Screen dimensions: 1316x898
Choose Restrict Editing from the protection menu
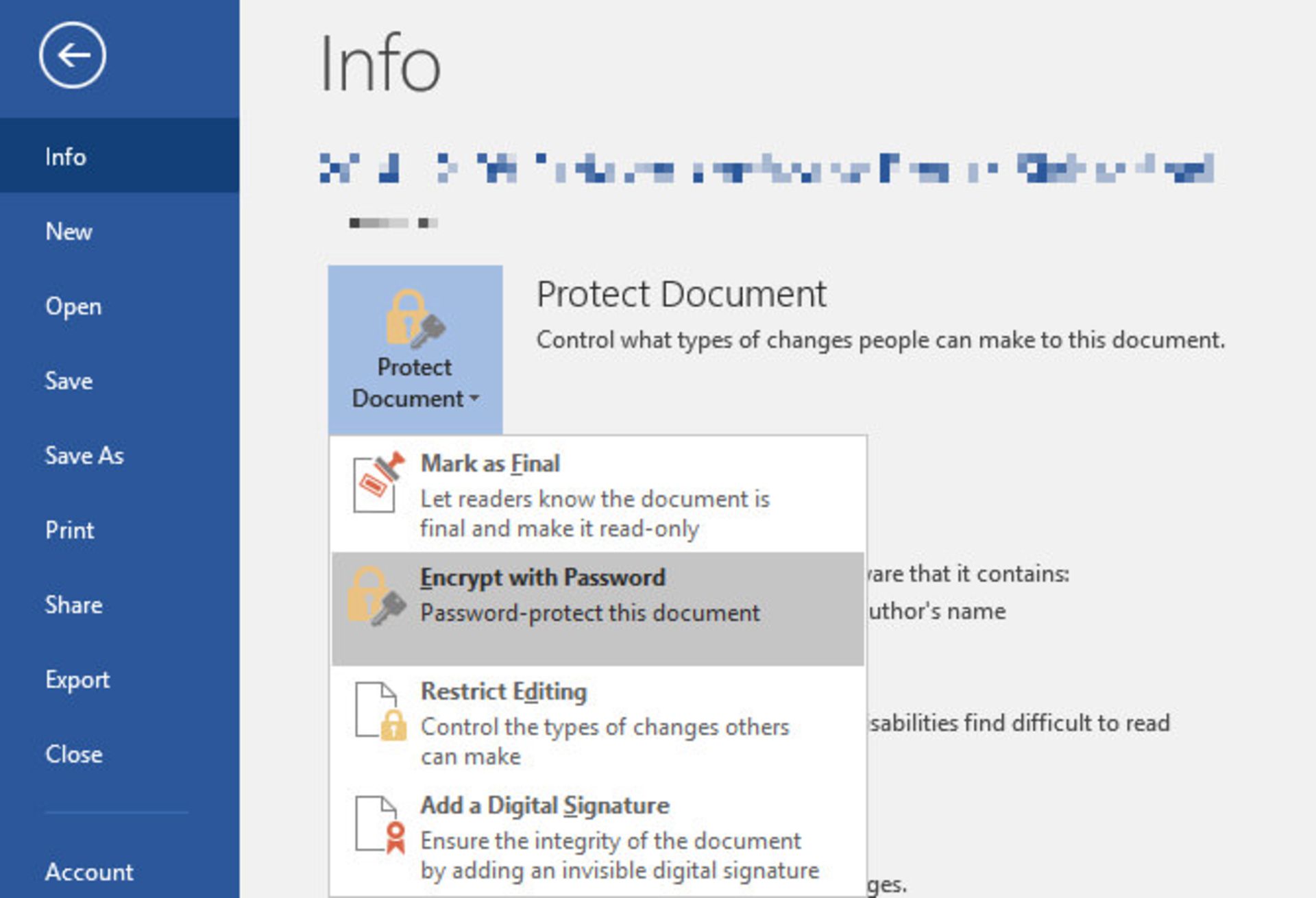coord(504,692)
